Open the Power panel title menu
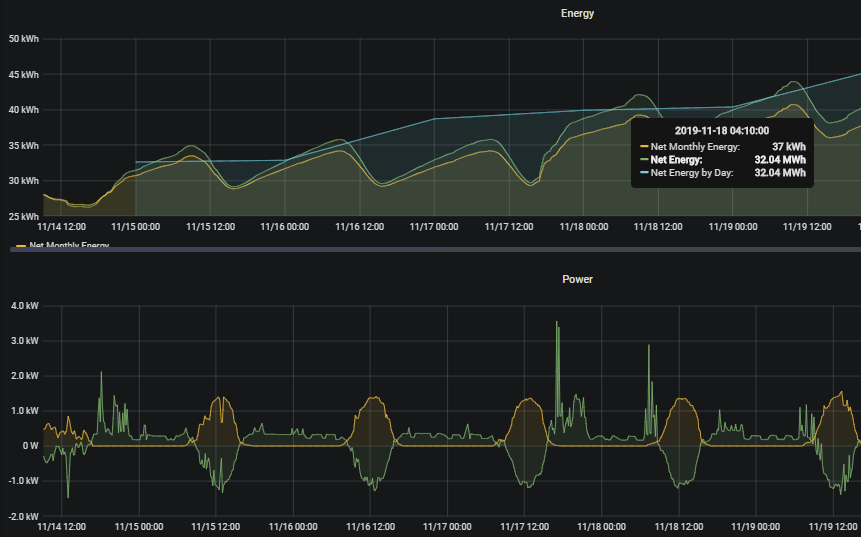 (577, 279)
